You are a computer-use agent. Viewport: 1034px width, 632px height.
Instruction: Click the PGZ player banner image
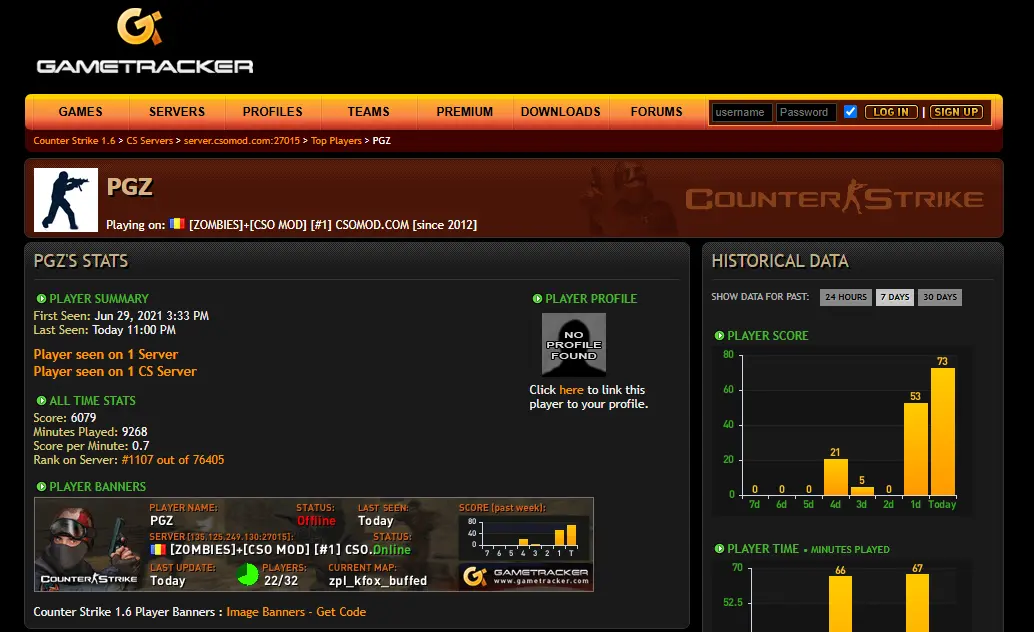[314, 544]
